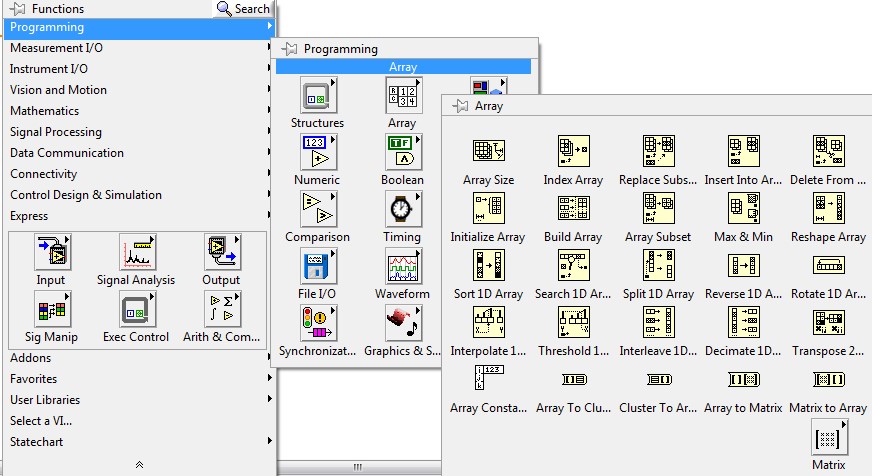Open the Arith & Comparison Express subpalette
This screenshot has height=476, width=872.
222,309
